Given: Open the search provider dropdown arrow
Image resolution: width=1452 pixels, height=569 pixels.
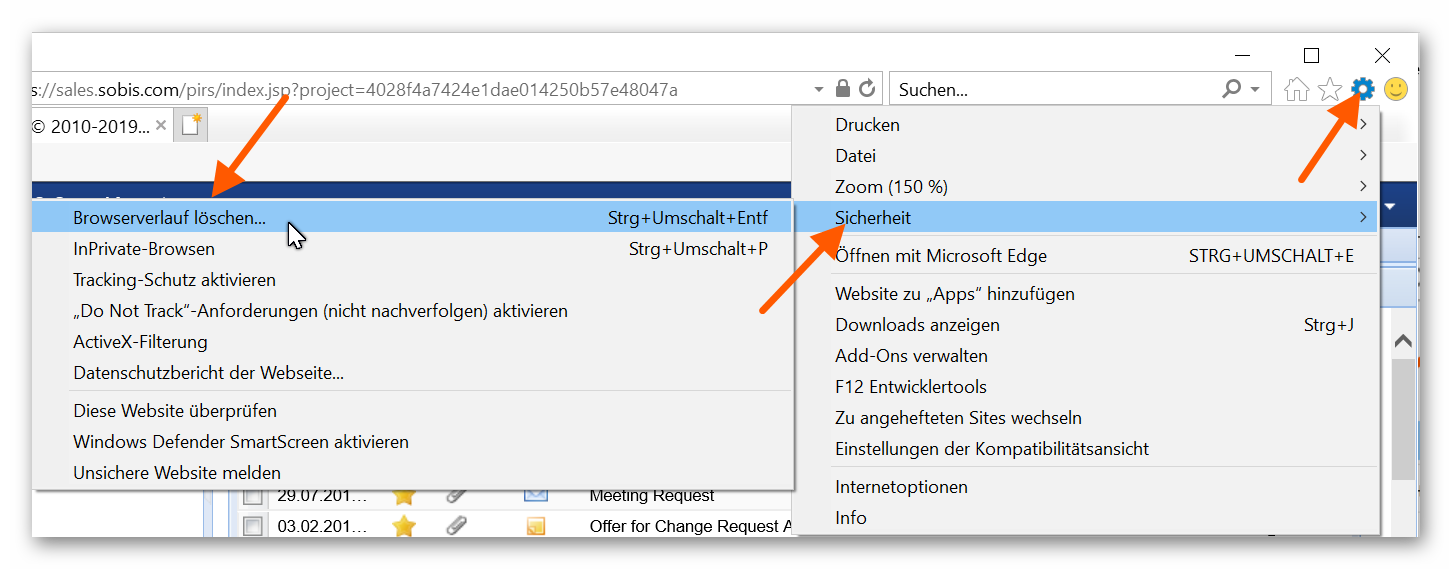Looking at the screenshot, I should [x=1255, y=89].
